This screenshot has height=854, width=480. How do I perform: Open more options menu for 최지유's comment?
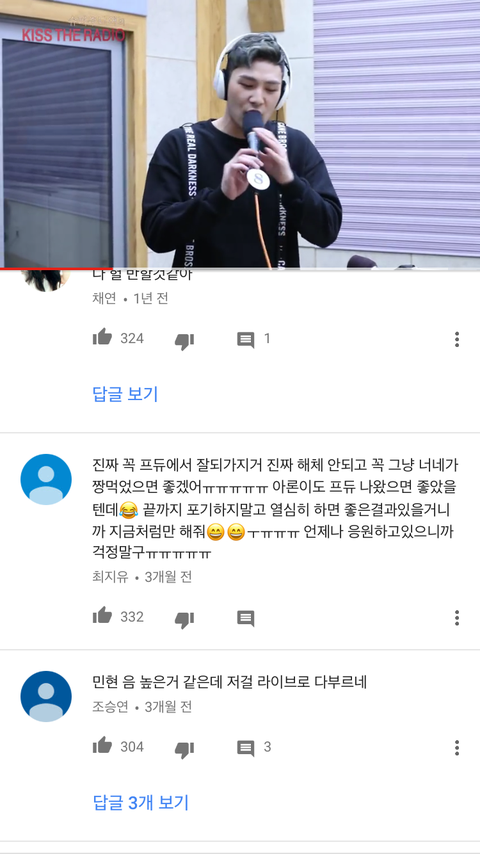(457, 618)
